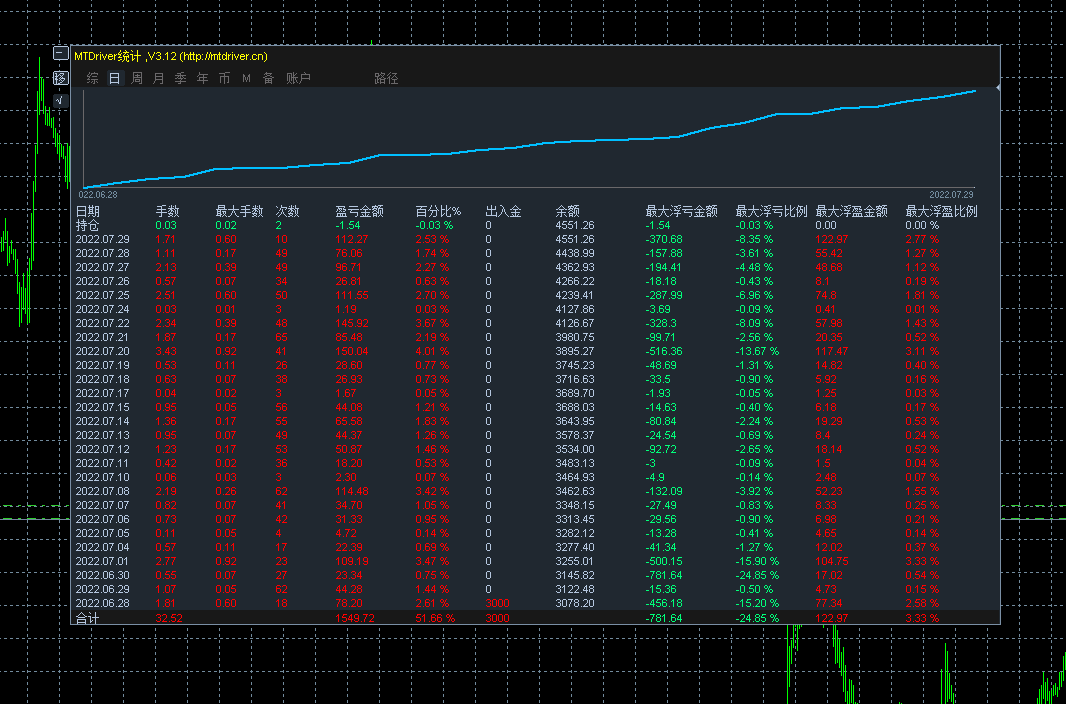This screenshot has height=704, width=1066.
Task: Click the 合计 total row label
Action: coord(88,618)
